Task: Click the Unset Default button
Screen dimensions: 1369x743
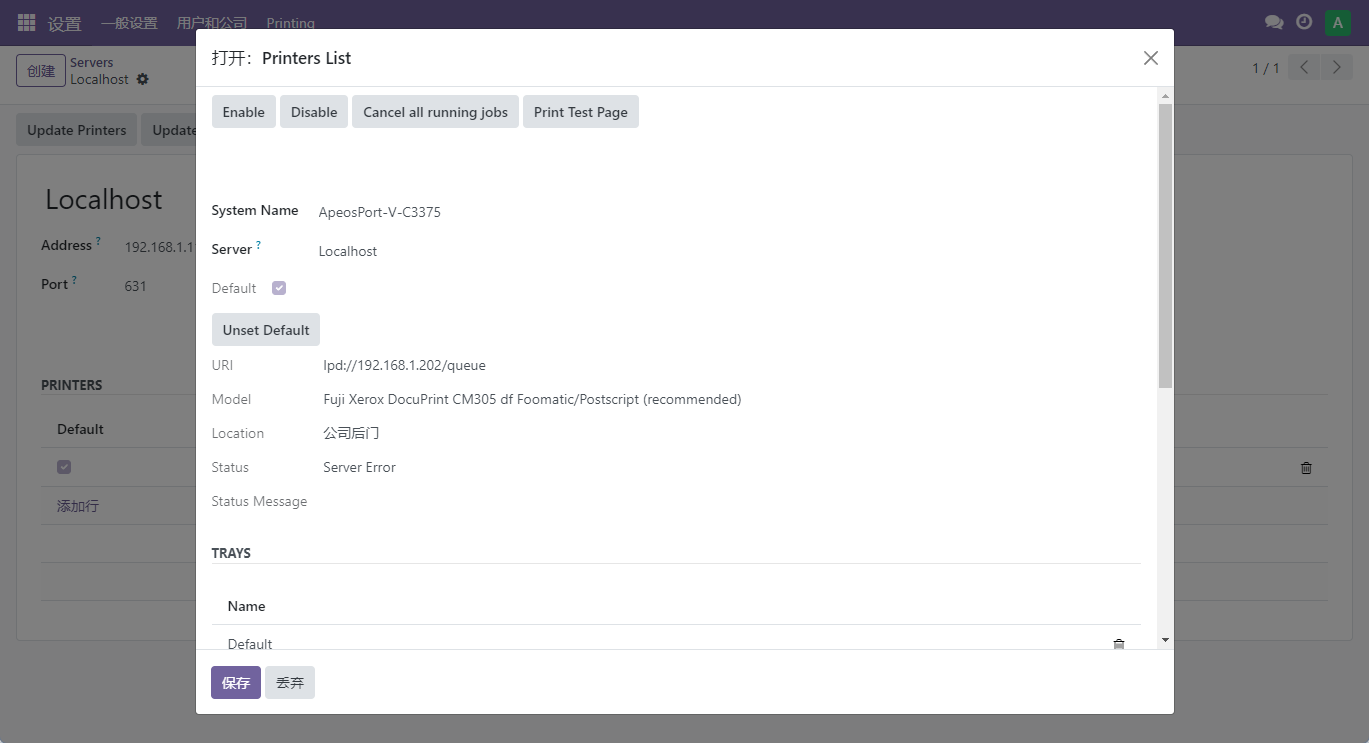Action: point(266,330)
